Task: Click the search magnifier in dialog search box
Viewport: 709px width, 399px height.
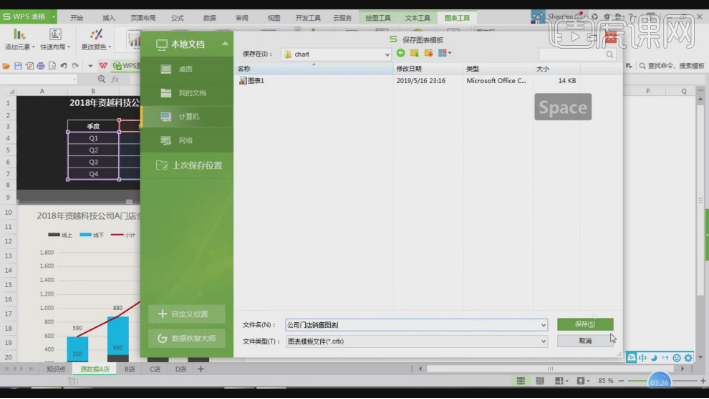Action: coord(610,54)
